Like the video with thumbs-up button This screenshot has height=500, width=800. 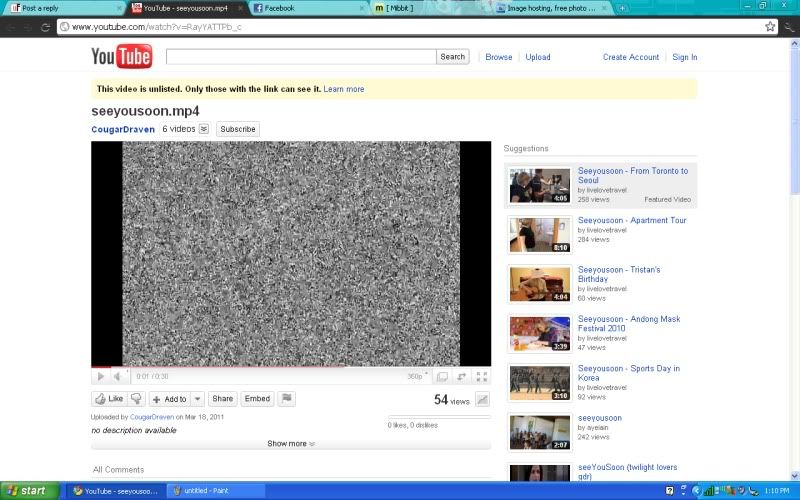(x=109, y=399)
